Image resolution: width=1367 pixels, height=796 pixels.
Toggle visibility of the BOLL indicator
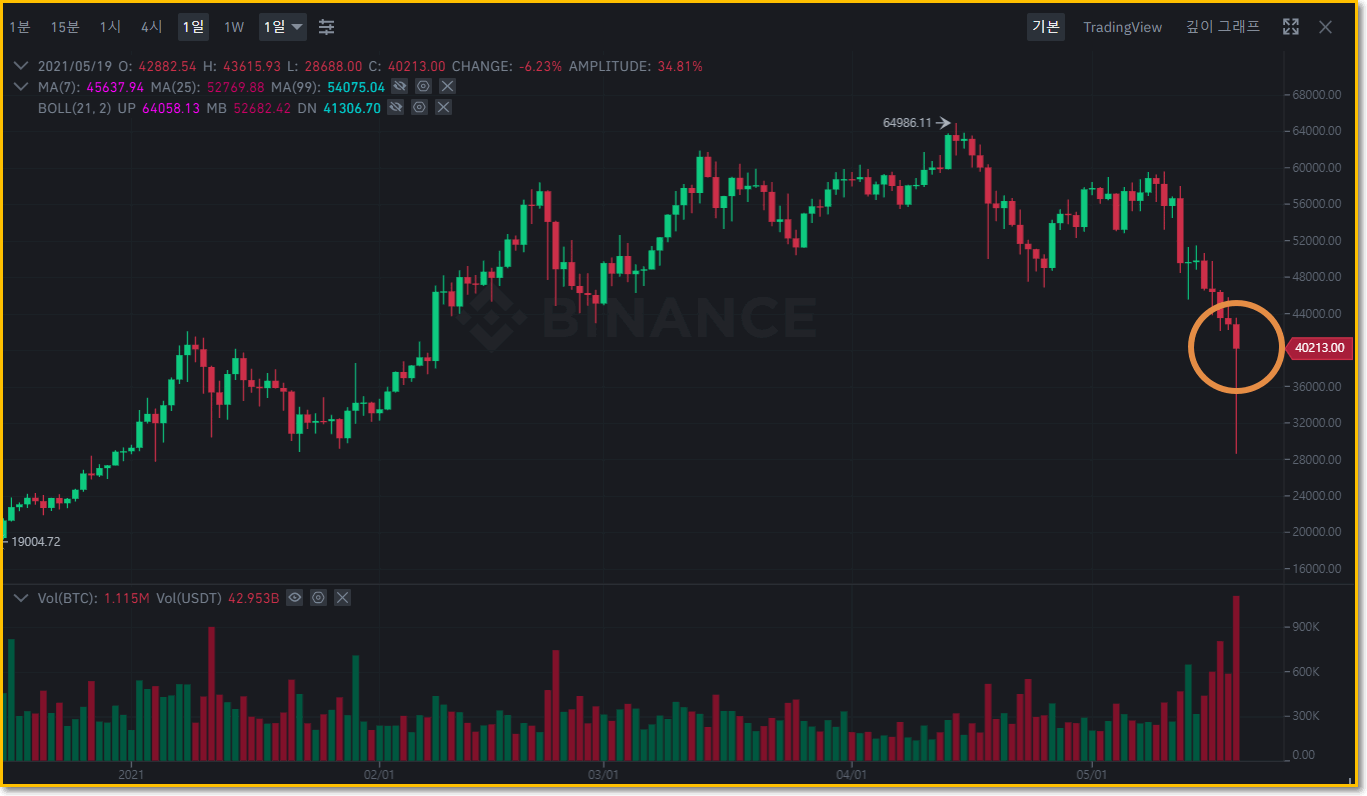[x=395, y=107]
